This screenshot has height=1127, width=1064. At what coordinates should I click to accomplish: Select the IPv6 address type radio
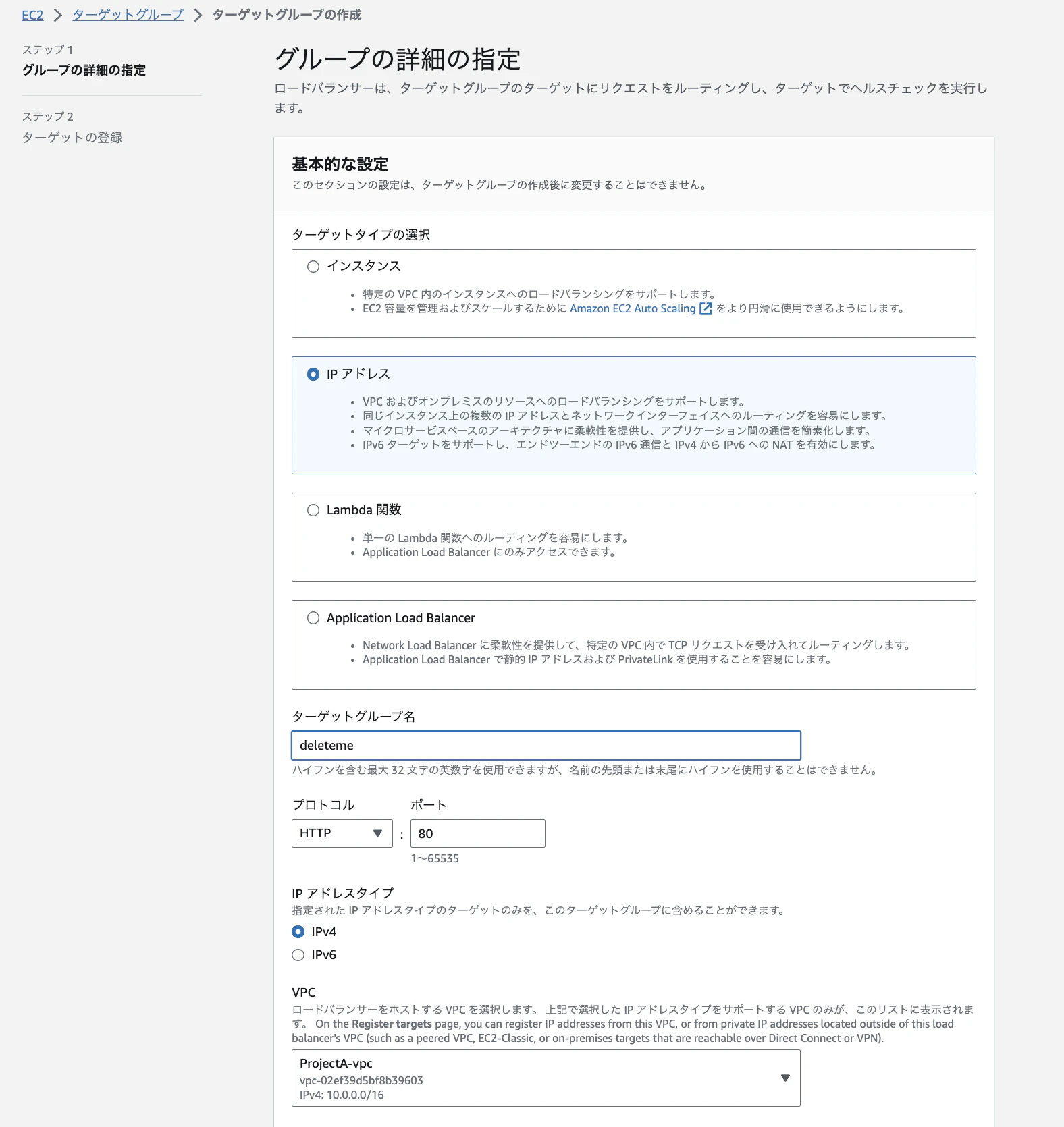(298, 955)
